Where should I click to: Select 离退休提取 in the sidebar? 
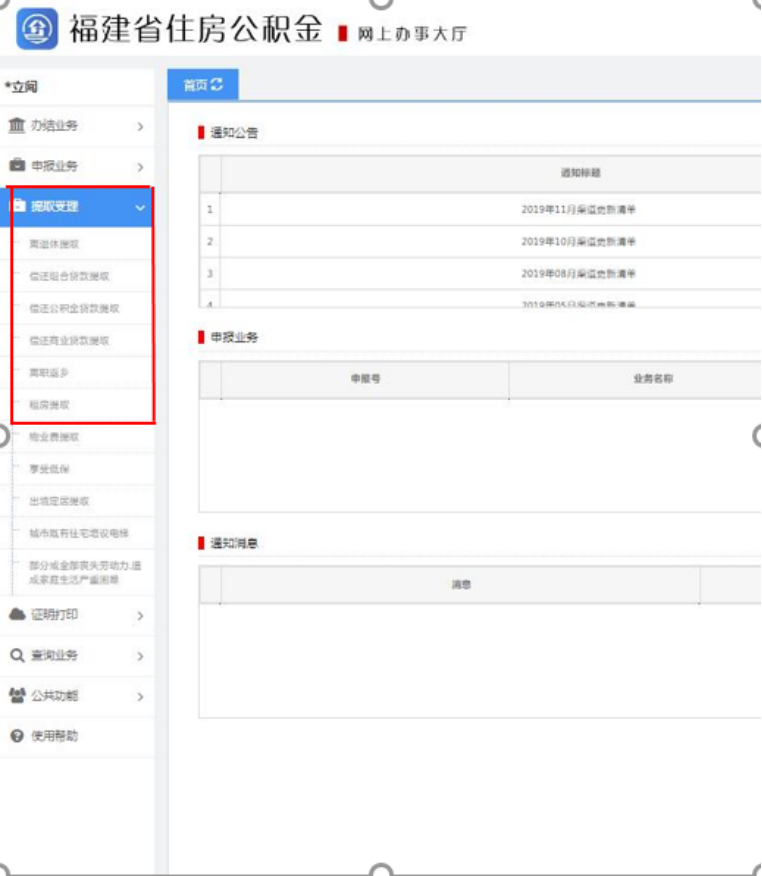(55, 244)
